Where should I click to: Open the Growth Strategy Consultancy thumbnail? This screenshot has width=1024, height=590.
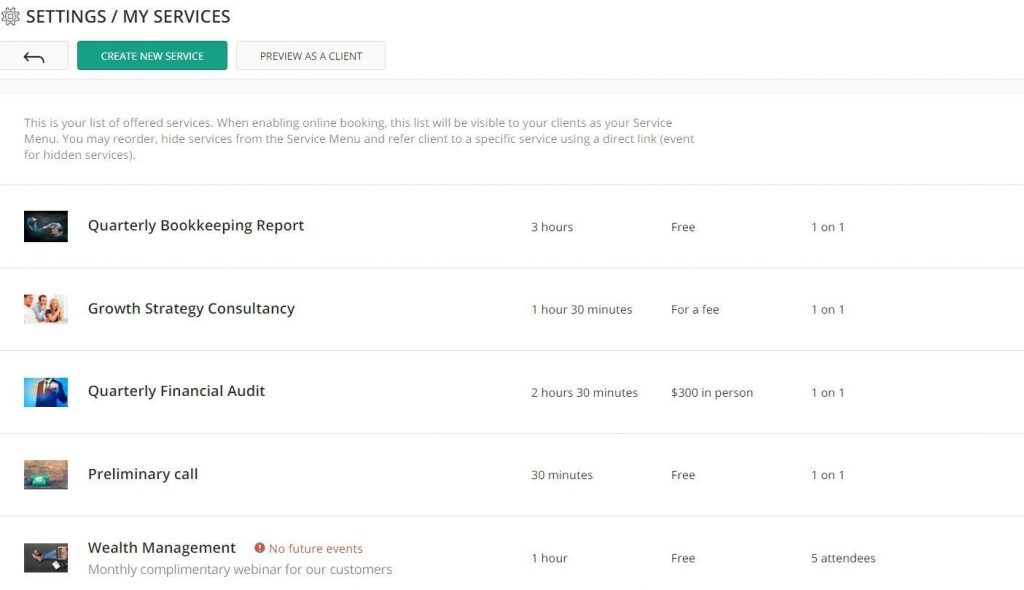(x=46, y=309)
